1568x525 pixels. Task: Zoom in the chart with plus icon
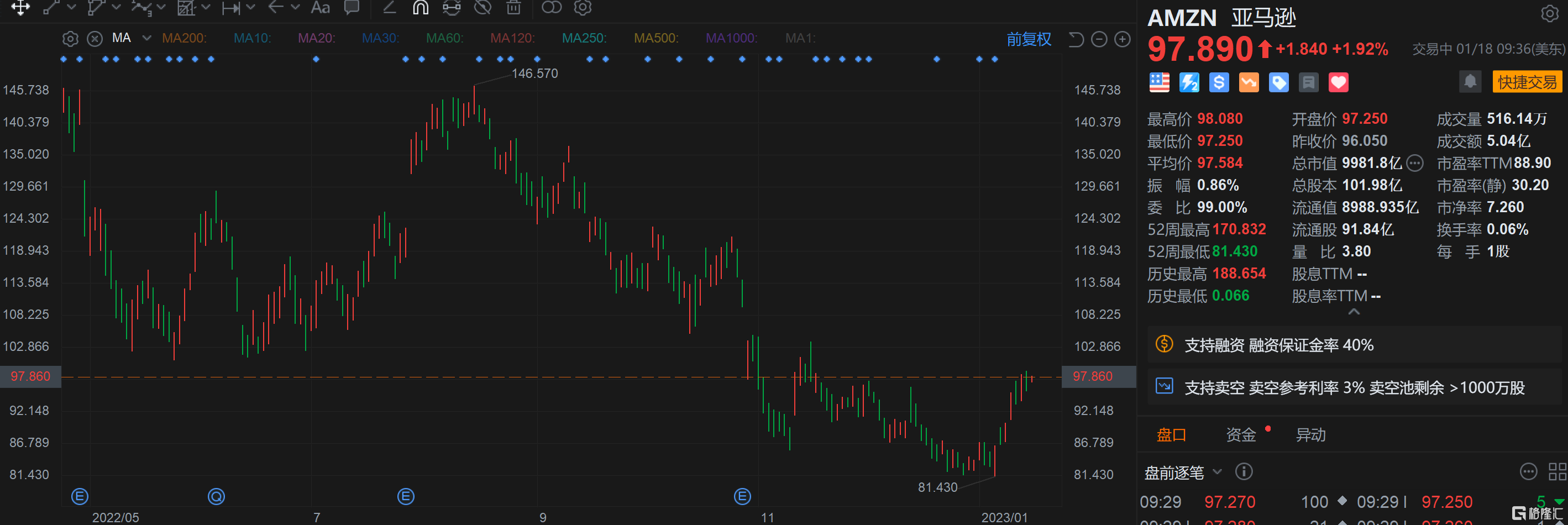pos(1122,40)
